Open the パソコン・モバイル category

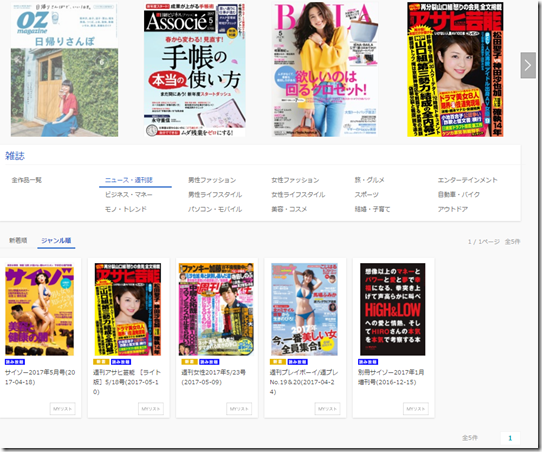tap(215, 209)
